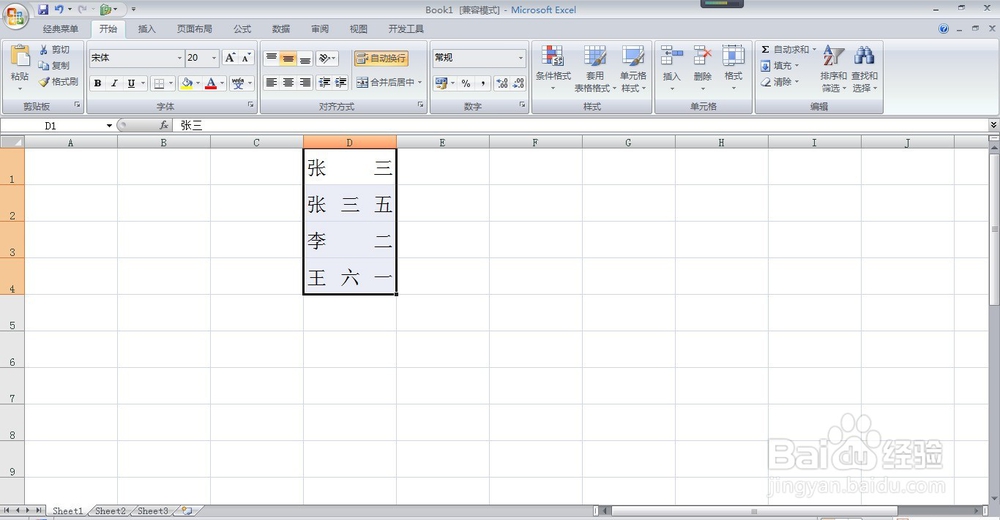Save the workbook from quick access
Screen dimensions: 1000x520
(43, 10)
